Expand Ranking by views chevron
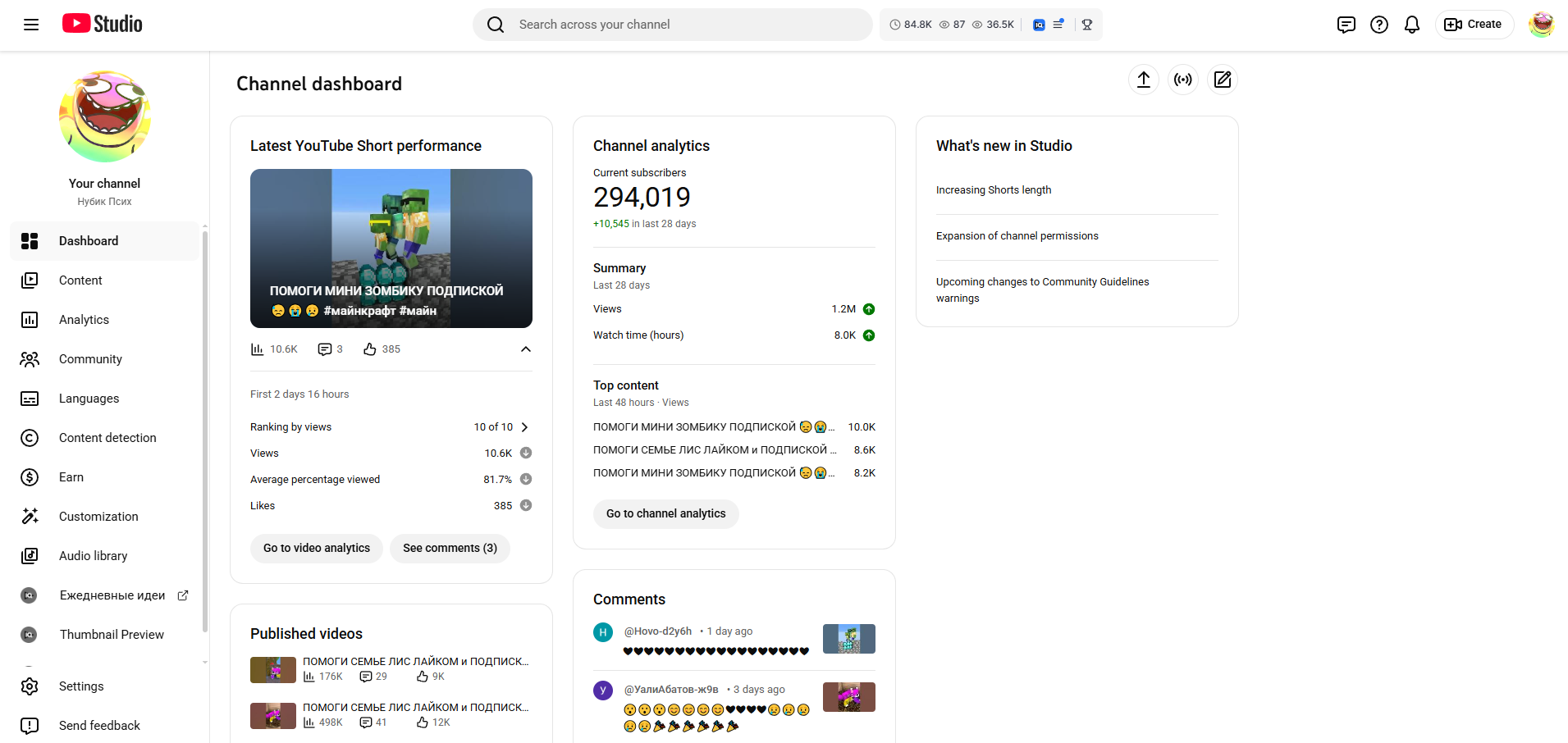The image size is (1568, 743). pos(524,427)
